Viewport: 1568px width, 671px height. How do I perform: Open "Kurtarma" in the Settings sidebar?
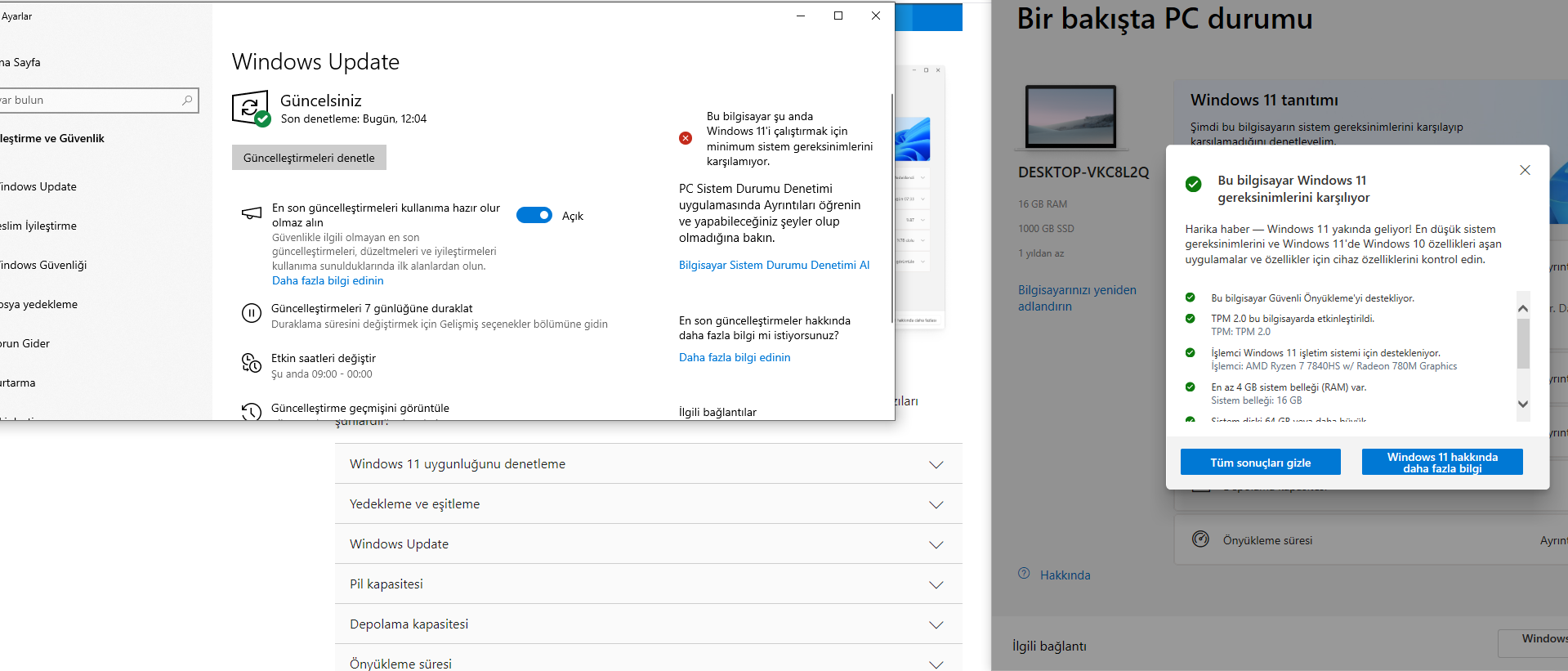(x=18, y=382)
